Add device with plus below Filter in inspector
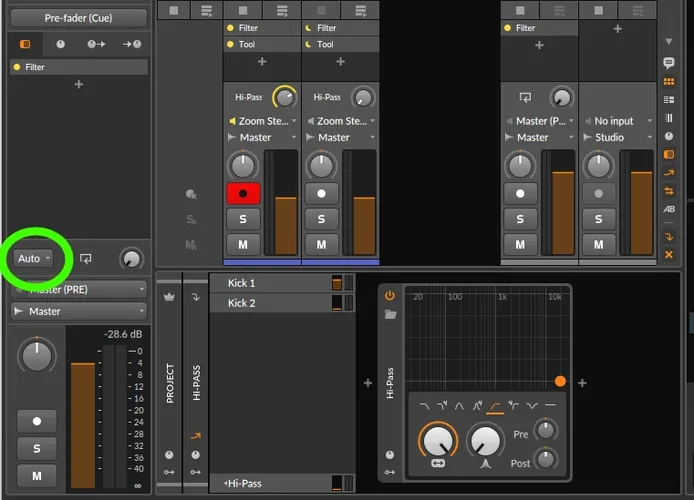 (78, 85)
